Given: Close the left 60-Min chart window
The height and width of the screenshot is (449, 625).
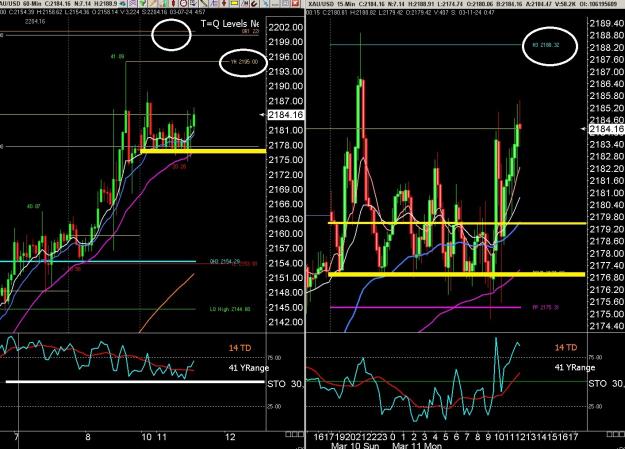Looking at the screenshot, I should tap(295, 4).
